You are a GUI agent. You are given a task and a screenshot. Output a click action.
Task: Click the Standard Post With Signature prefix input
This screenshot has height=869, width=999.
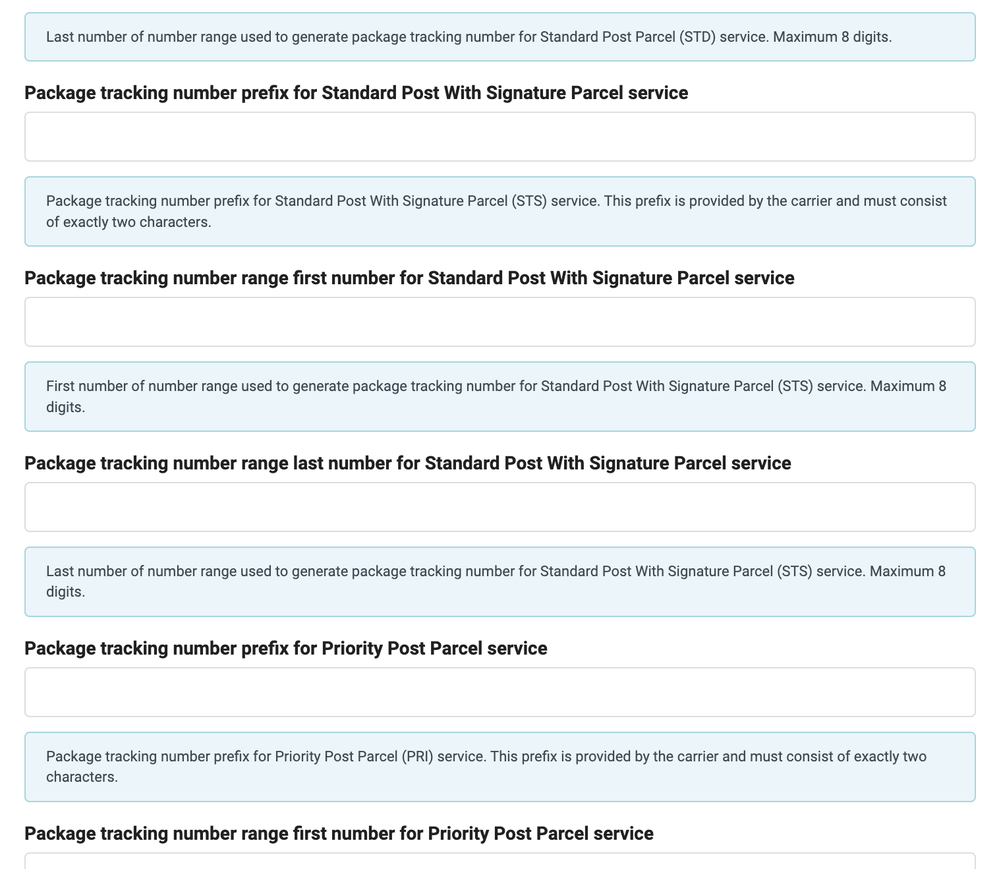499,137
